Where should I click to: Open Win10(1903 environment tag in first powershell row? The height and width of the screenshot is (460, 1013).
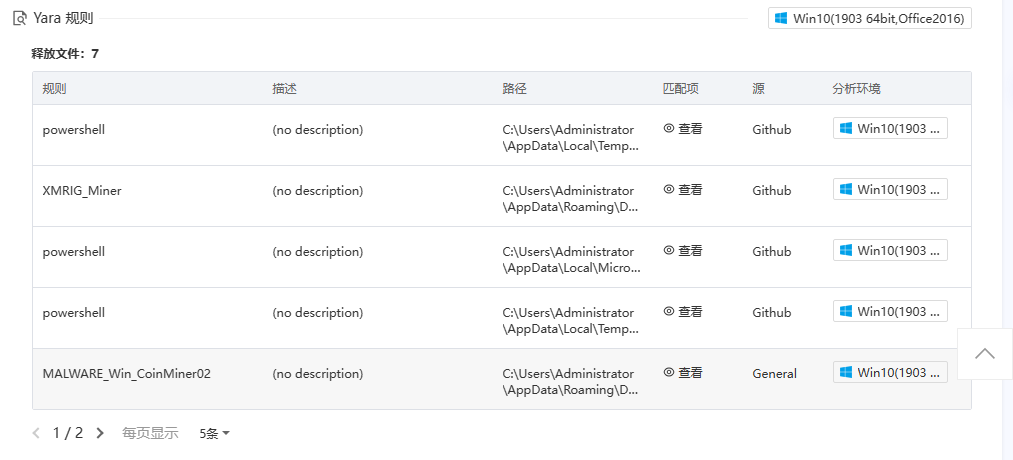tap(890, 128)
